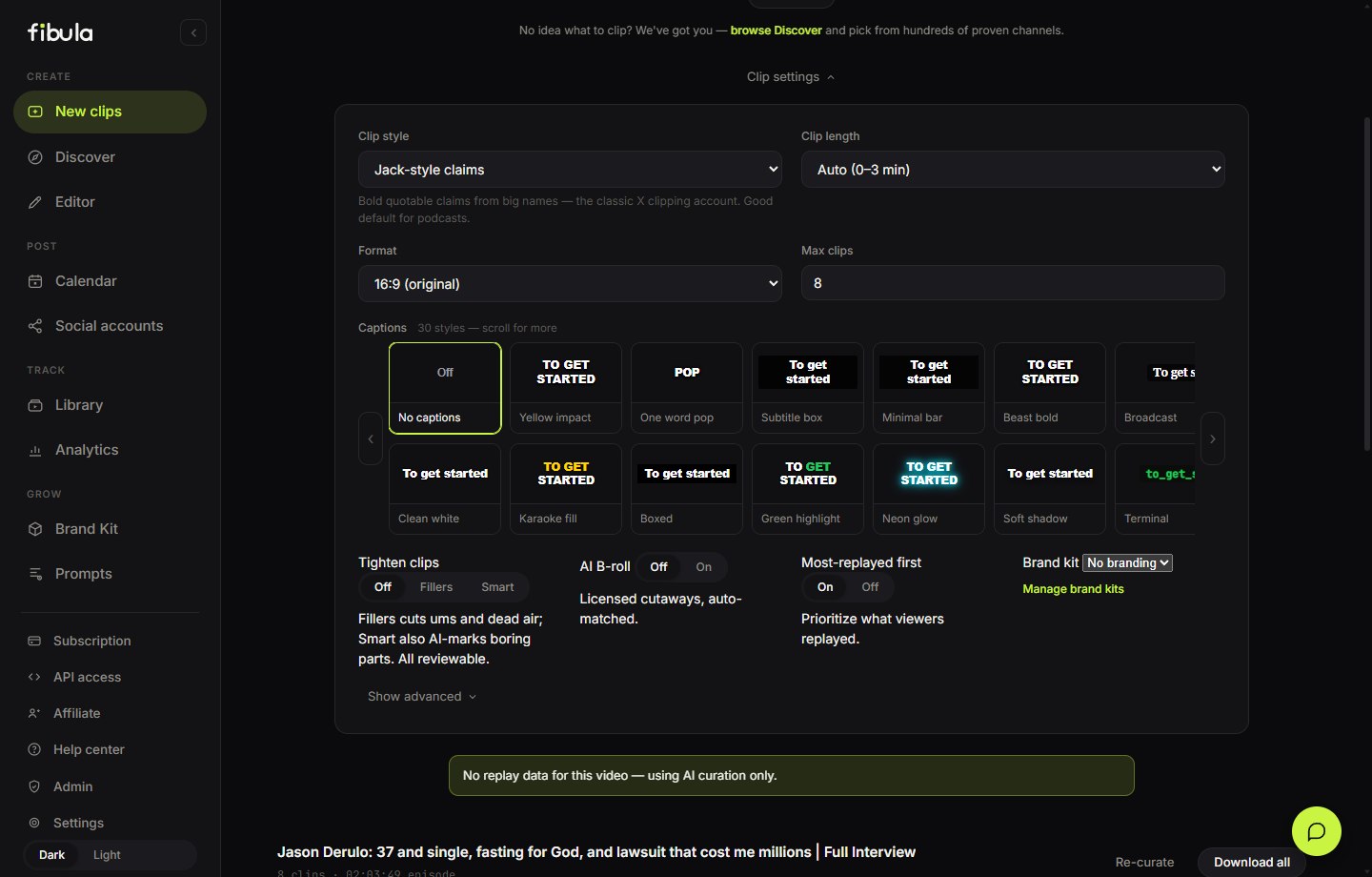Viewport: 1372px width, 877px height.
Task: Open the chat support bubble icon
Action: click(x=1317, y=831)
